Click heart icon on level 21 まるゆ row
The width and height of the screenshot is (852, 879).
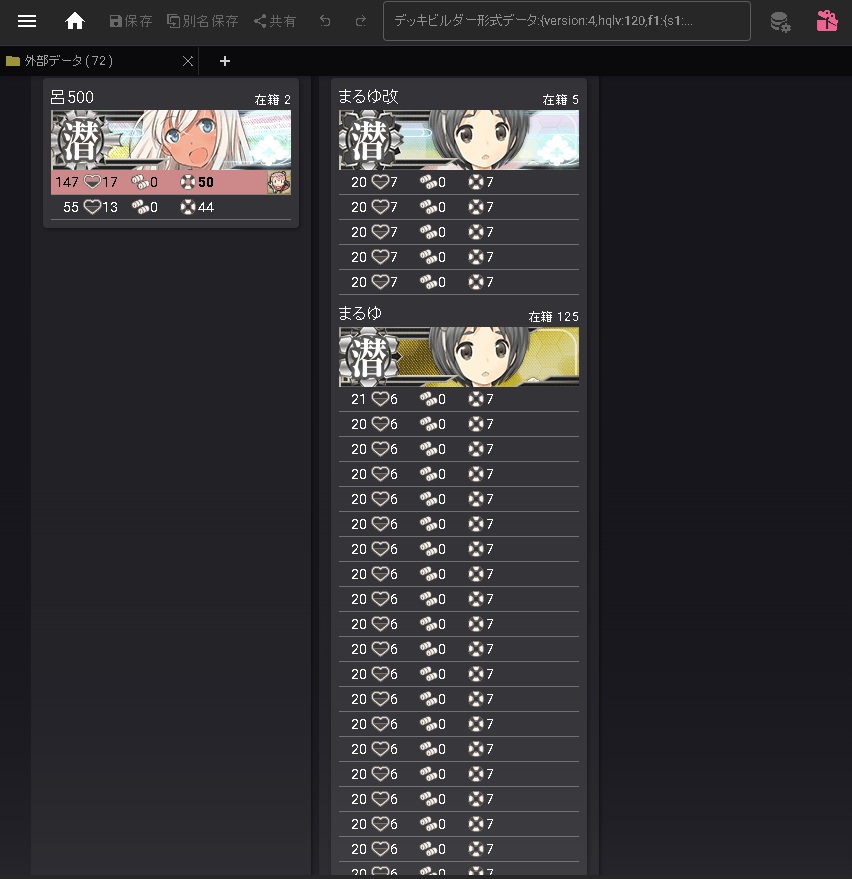[380, 399]
